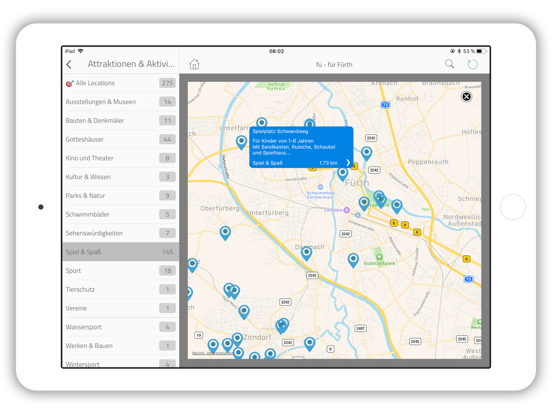This screenshot has height=414, width=552.
Task: Tap map pin above Spielplatz callout left
Action: coord(261,123)
